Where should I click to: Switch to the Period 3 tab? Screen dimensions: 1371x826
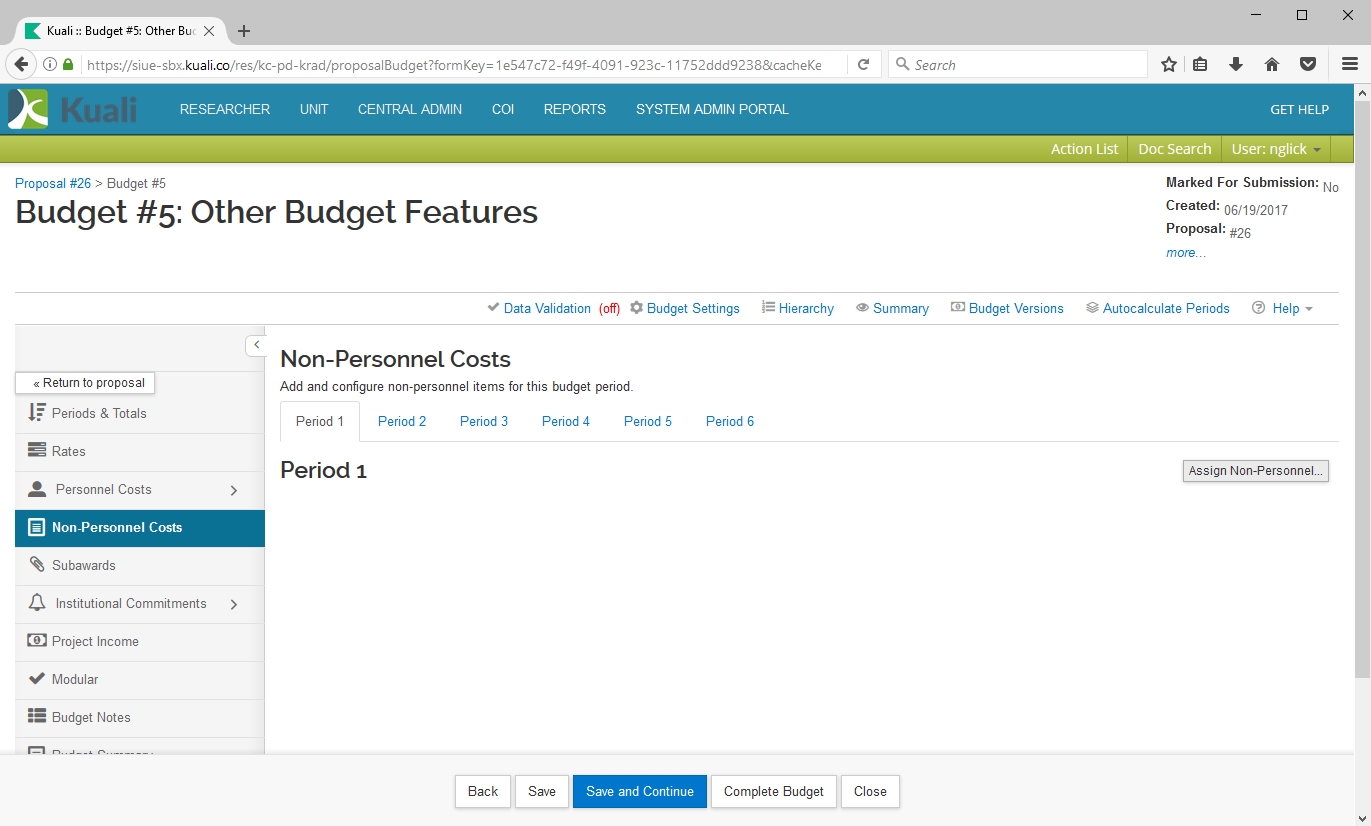tap(484, 421)
